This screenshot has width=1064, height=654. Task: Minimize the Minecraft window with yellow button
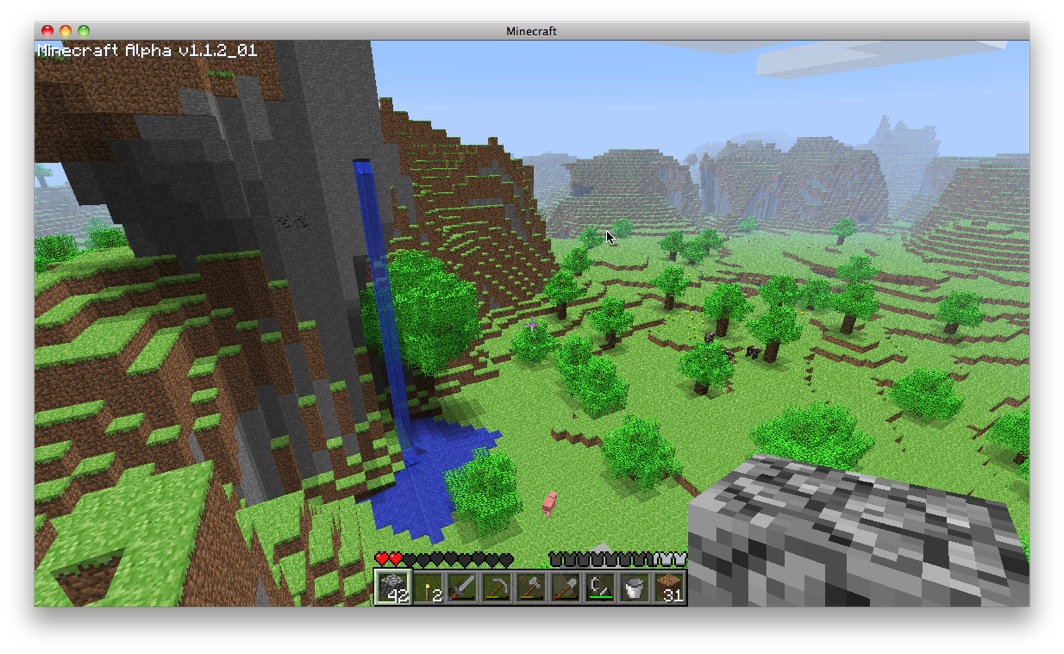pos(65,31)
